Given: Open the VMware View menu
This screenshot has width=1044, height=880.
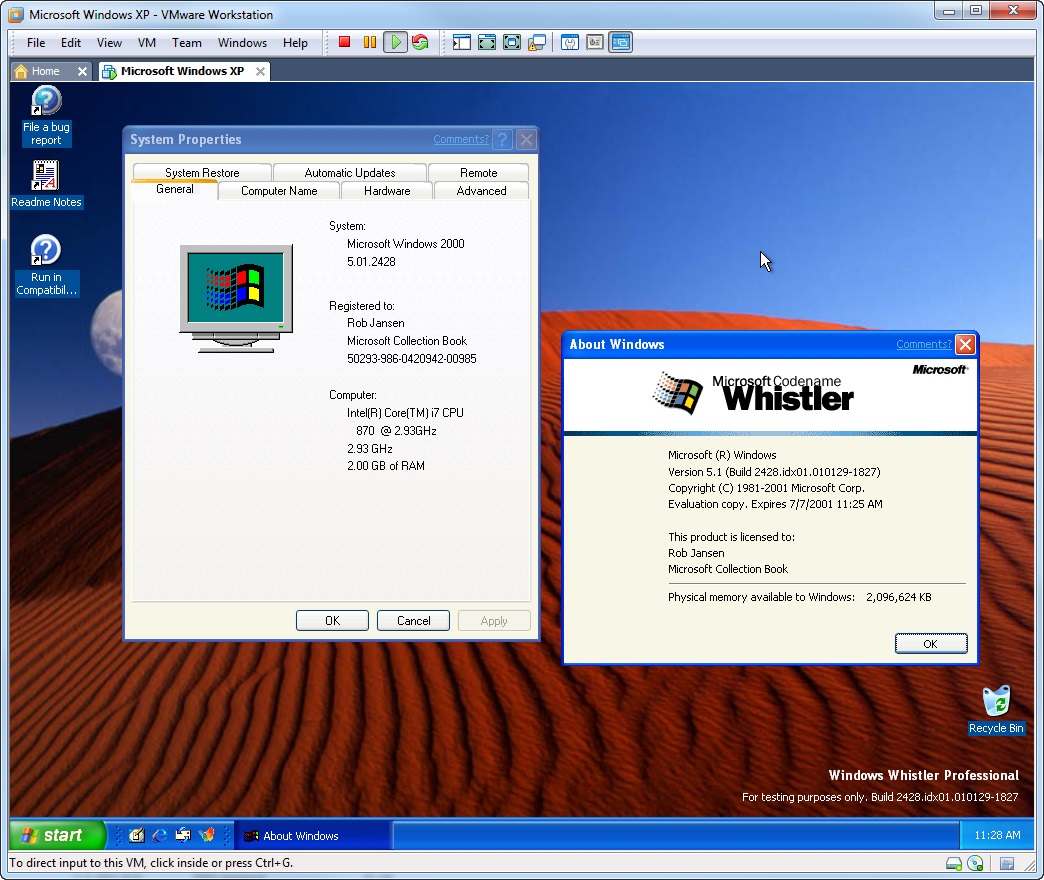Looking at the screenshot, I should [109, 43].
